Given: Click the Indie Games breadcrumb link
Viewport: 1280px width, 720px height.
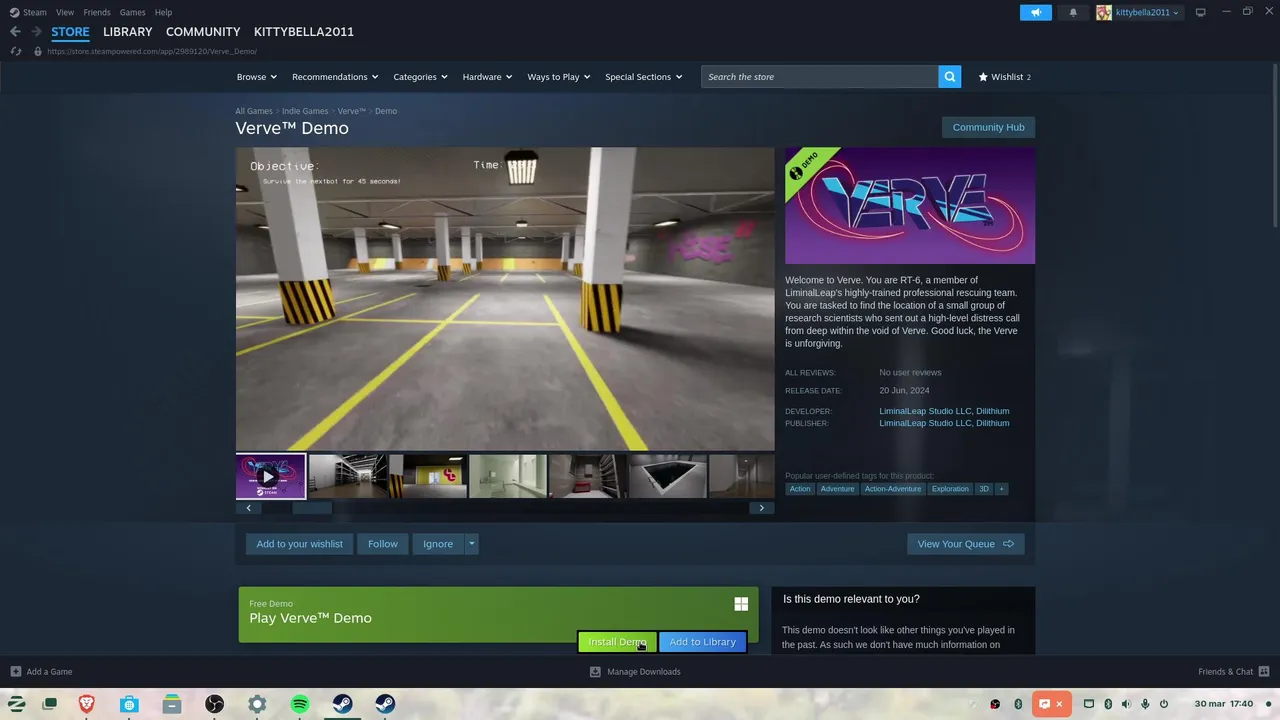Looking at the screenshot, I should coord(305,111).
